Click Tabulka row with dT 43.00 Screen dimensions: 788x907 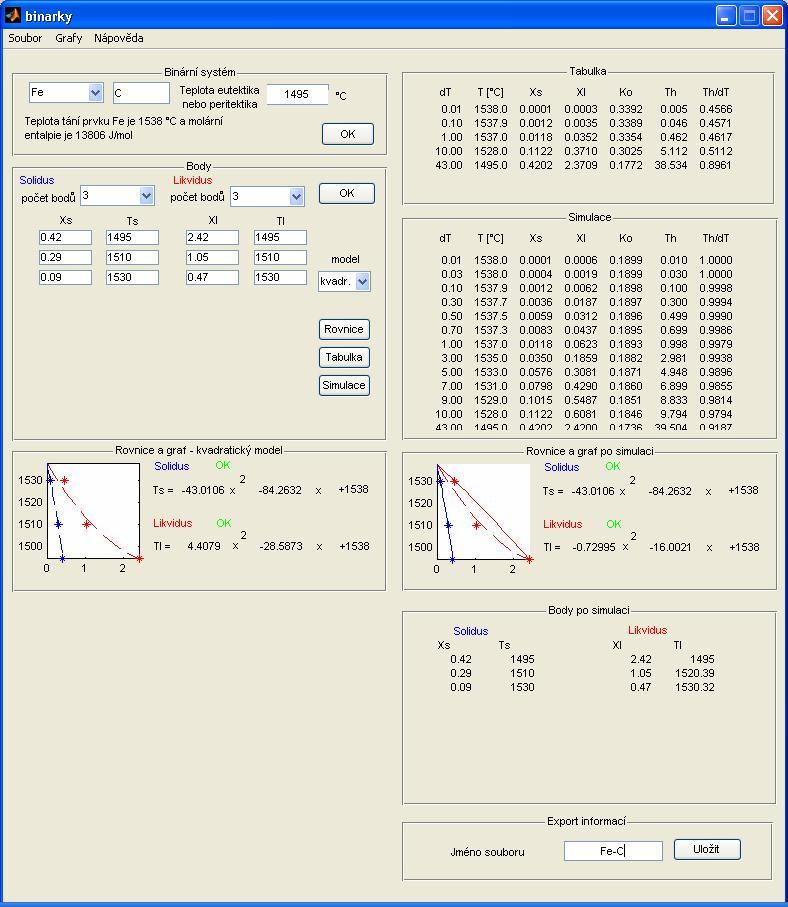583,165
